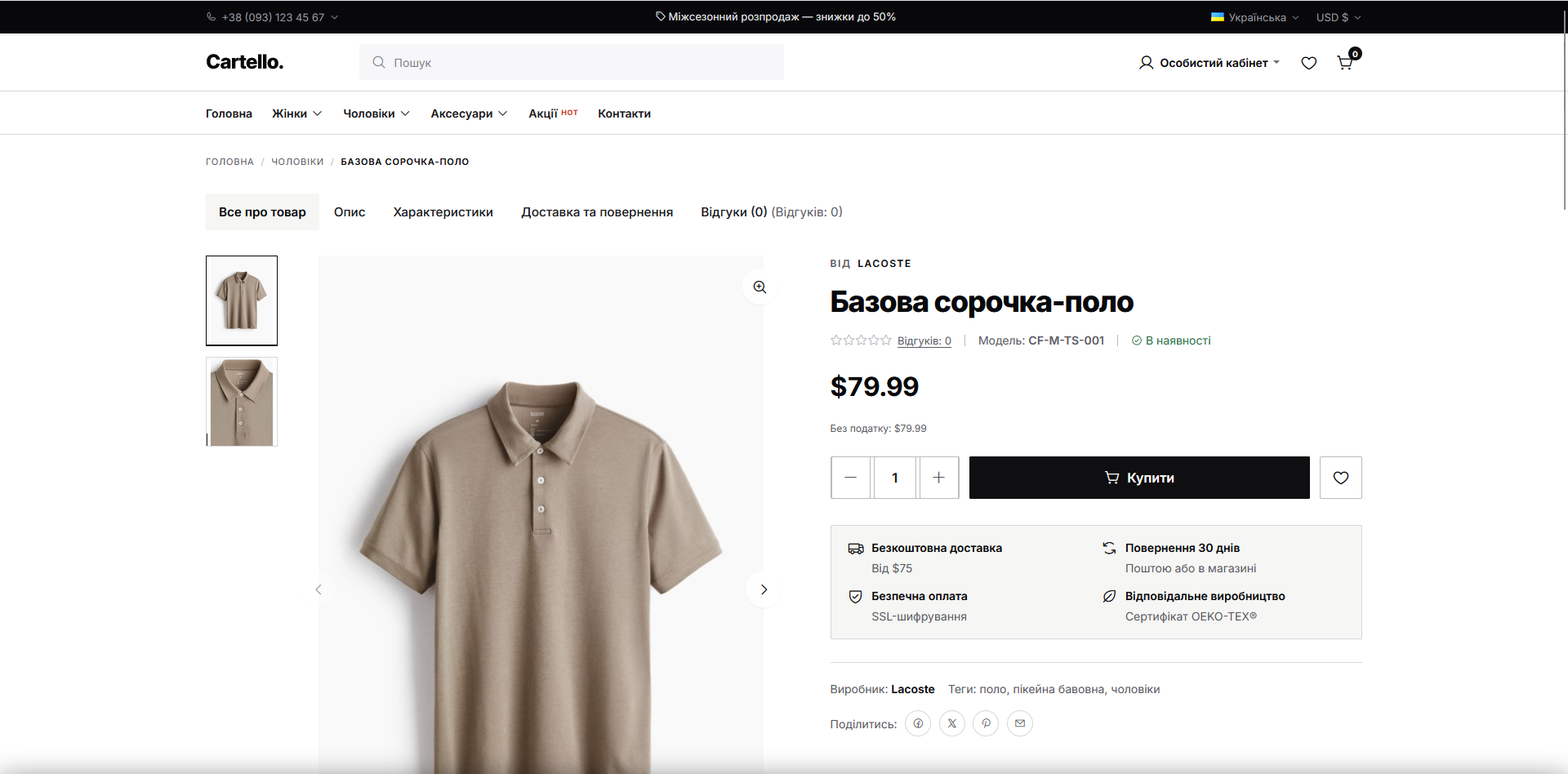Focus the Пошук search field
This screenshot has height=774, width=1568.
pyautogui.click(x=572, y=62)
